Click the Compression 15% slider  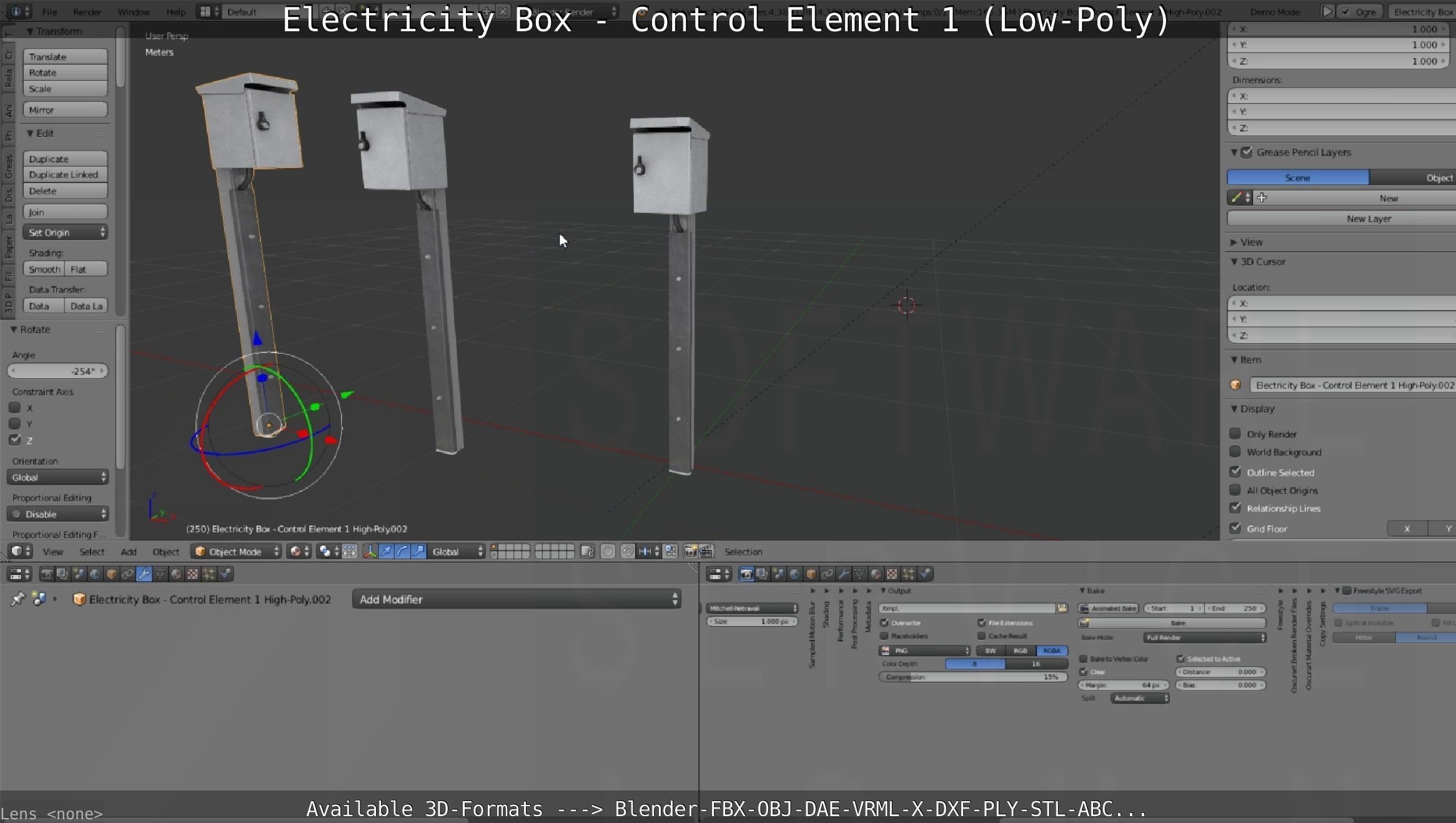coord(973,677)
